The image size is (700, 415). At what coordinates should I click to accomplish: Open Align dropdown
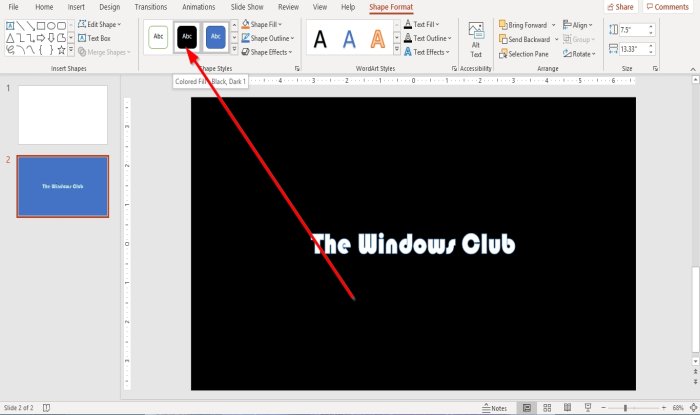pyautogui.click(x=578, y=25)
